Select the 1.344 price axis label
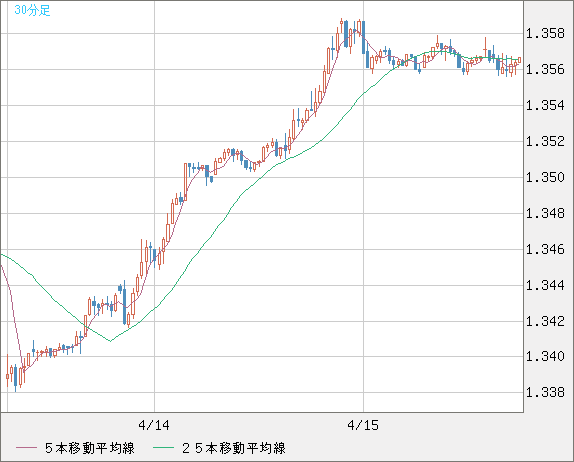The image size is (574, 462). click(545, 285)
